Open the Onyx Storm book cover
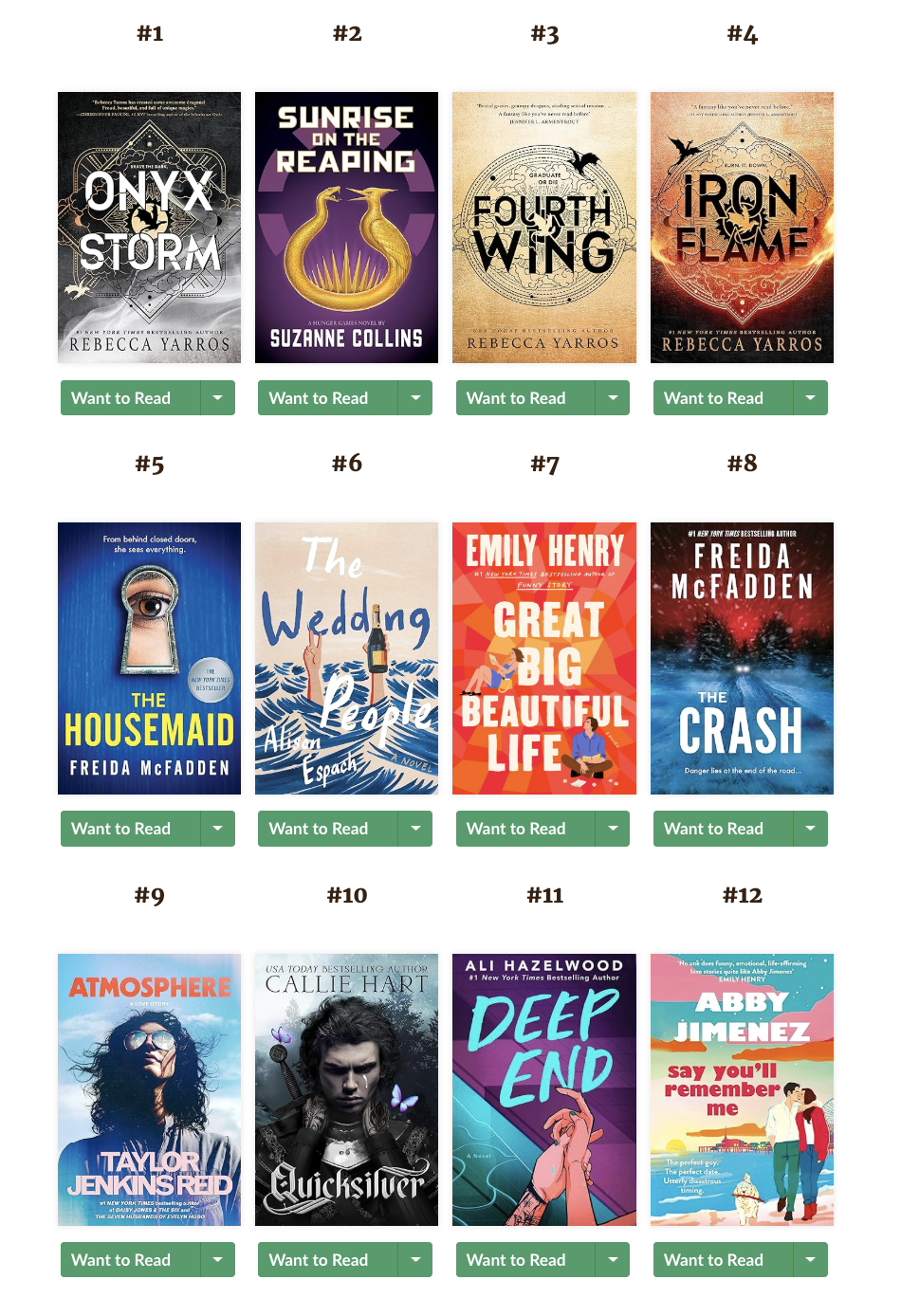The height and width of the screenshot is (1316, 901). coord(149,228)
